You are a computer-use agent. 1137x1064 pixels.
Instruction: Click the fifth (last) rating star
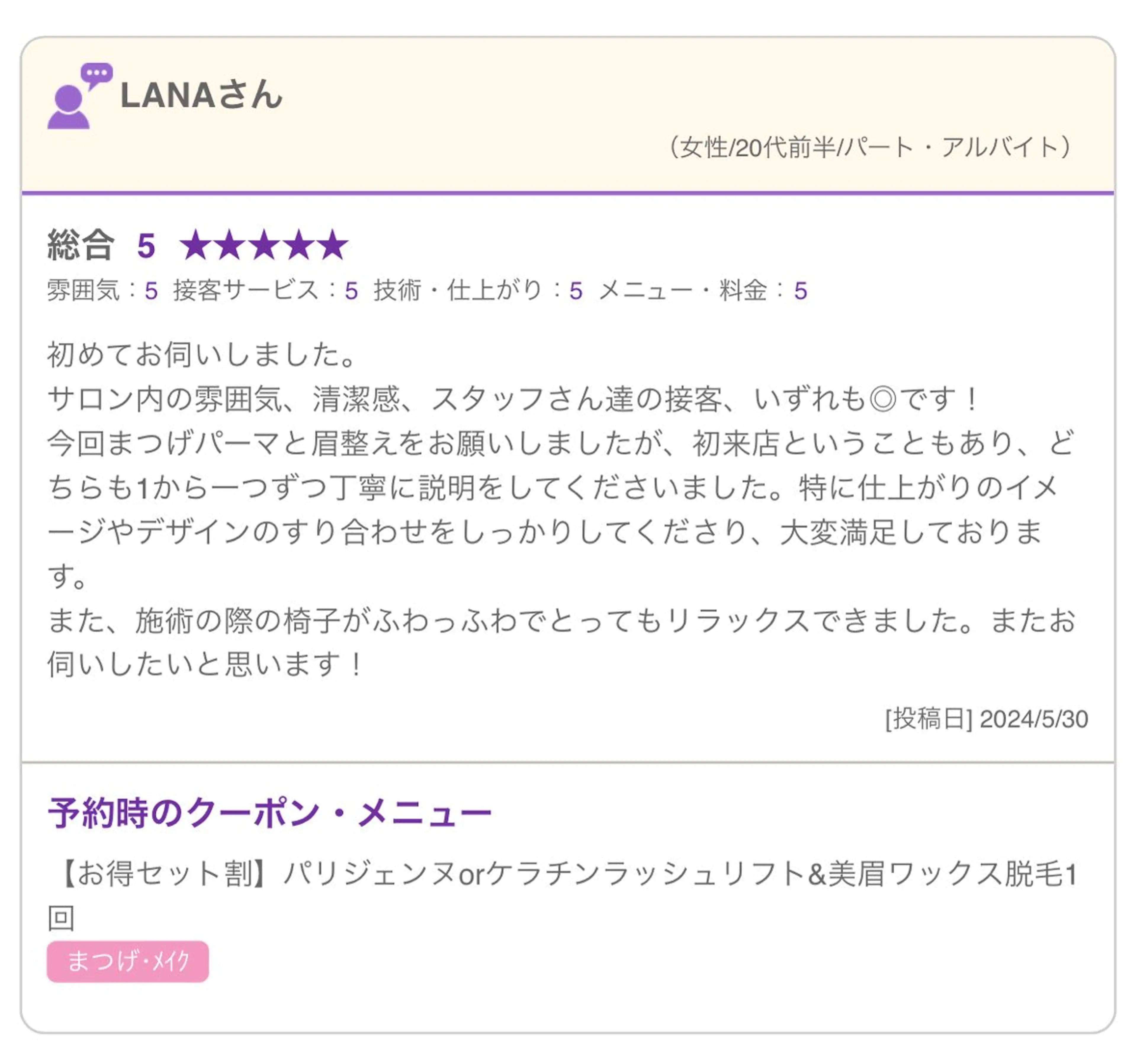coord(333,245)
